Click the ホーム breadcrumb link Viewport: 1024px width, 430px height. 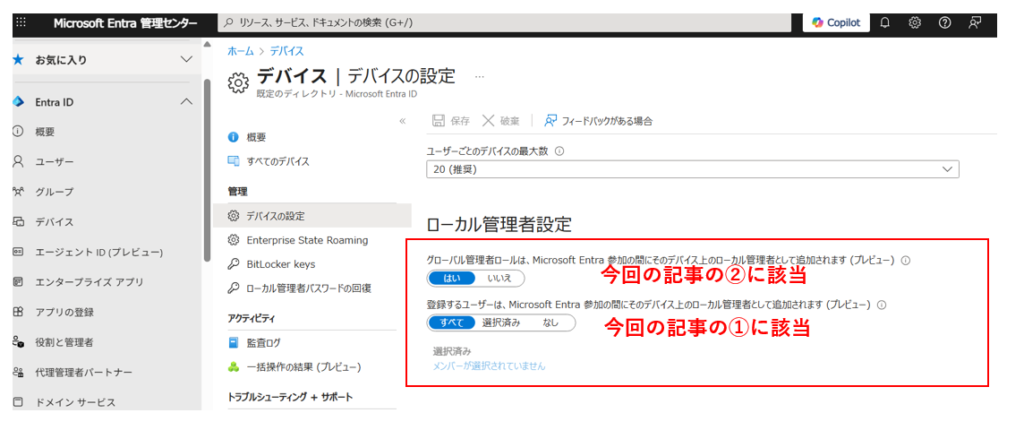coord(240,51)
